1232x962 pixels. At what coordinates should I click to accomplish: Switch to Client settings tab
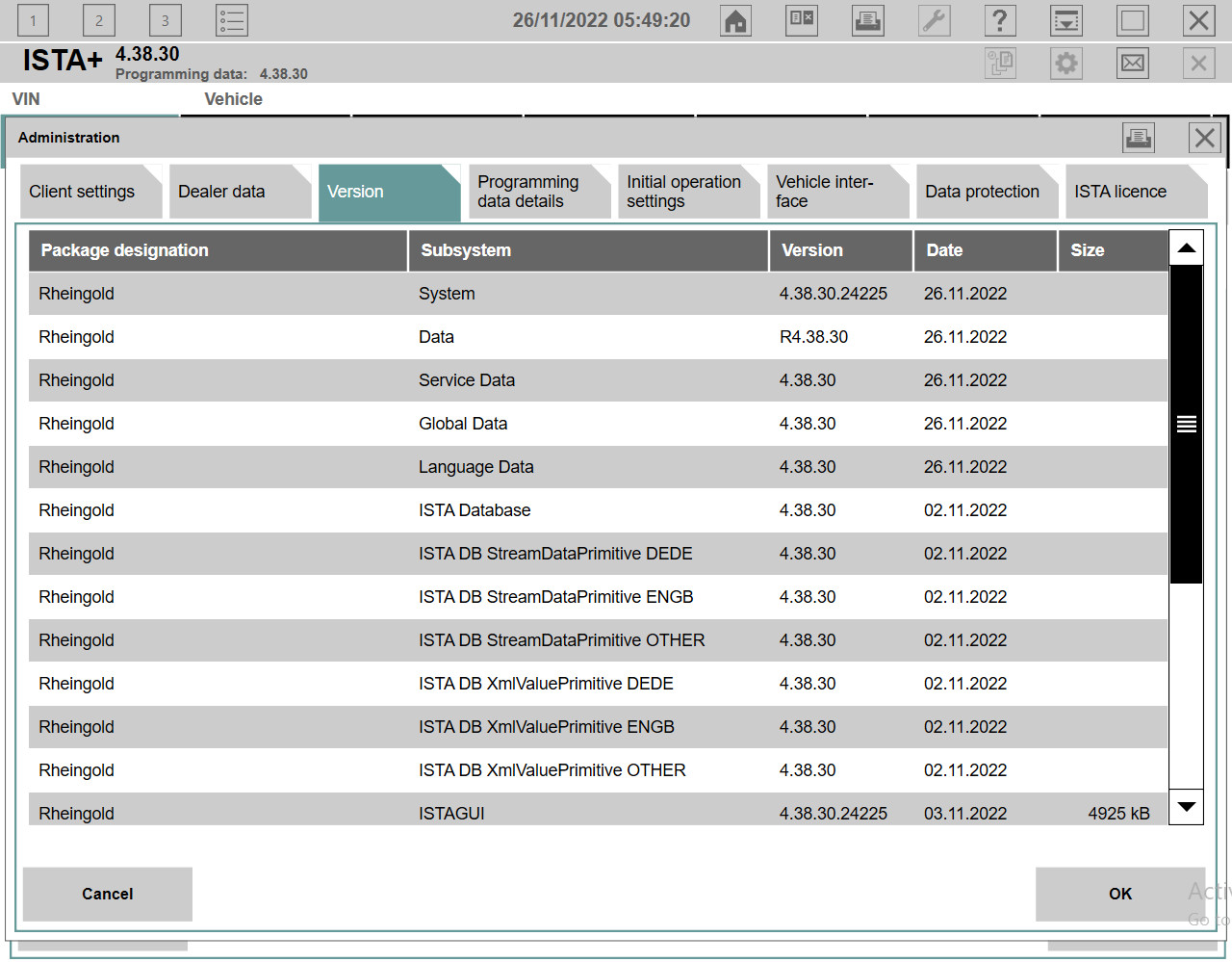point(91,192)
